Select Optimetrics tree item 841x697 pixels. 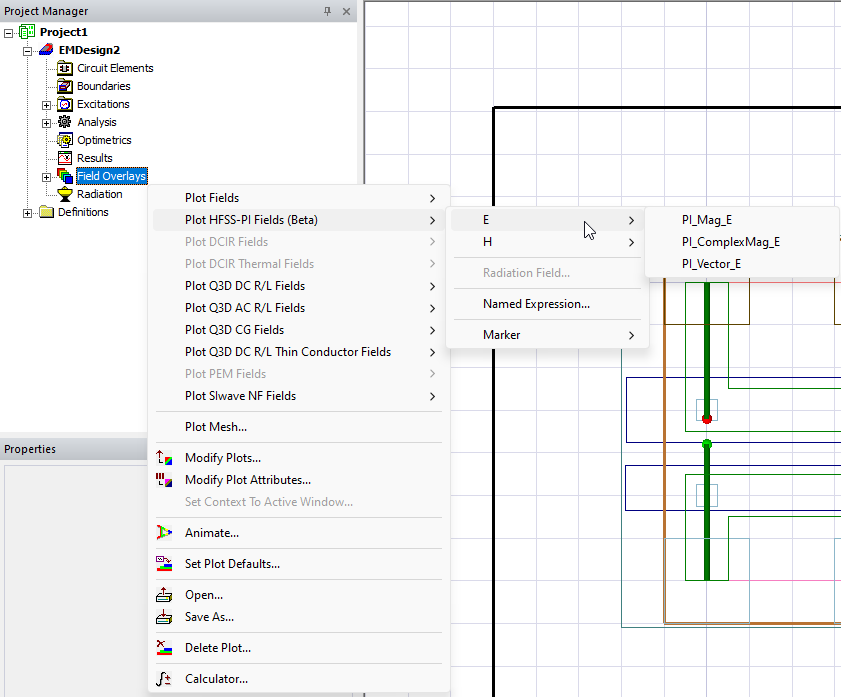click(104, 140)
